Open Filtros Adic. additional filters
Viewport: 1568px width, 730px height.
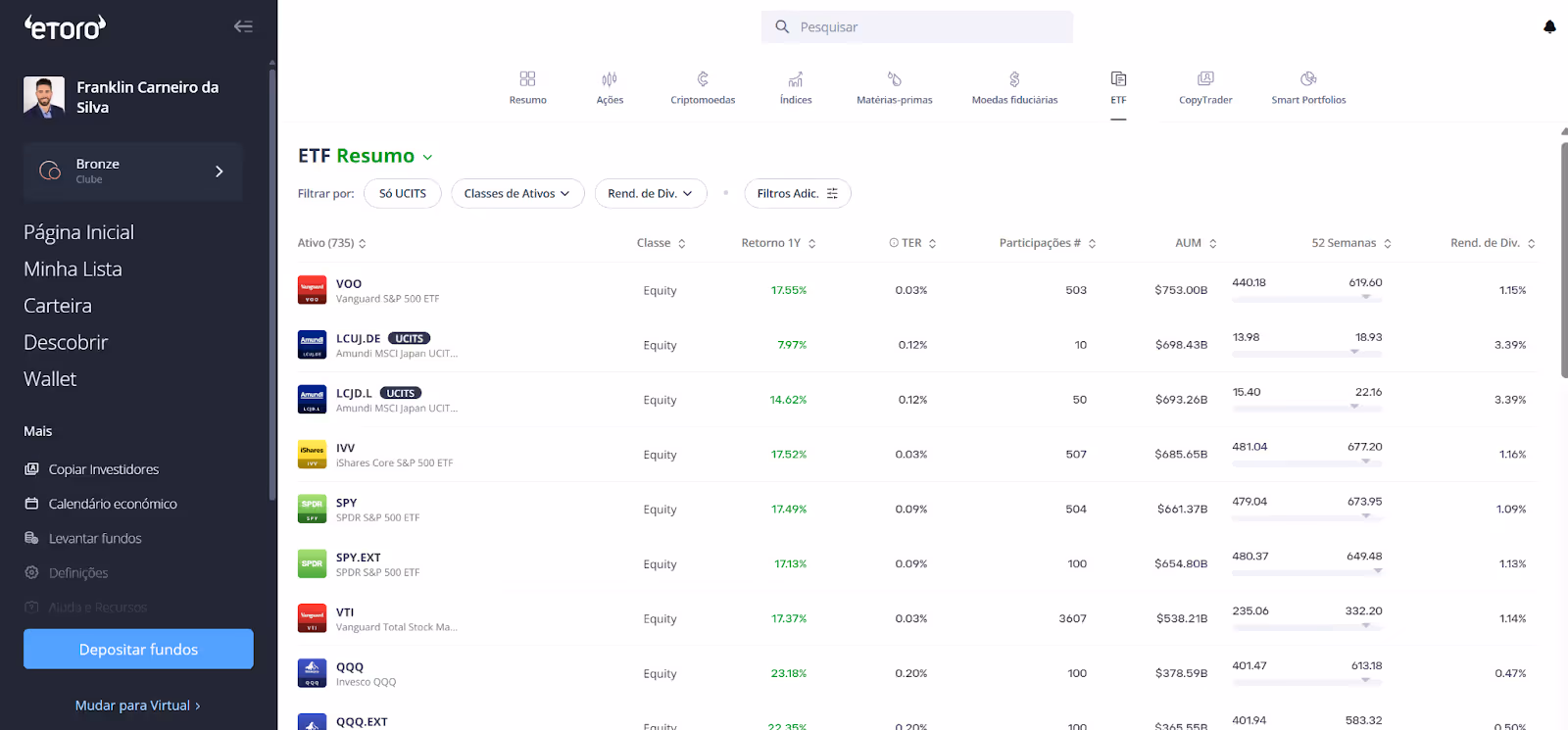coord(798,194)
